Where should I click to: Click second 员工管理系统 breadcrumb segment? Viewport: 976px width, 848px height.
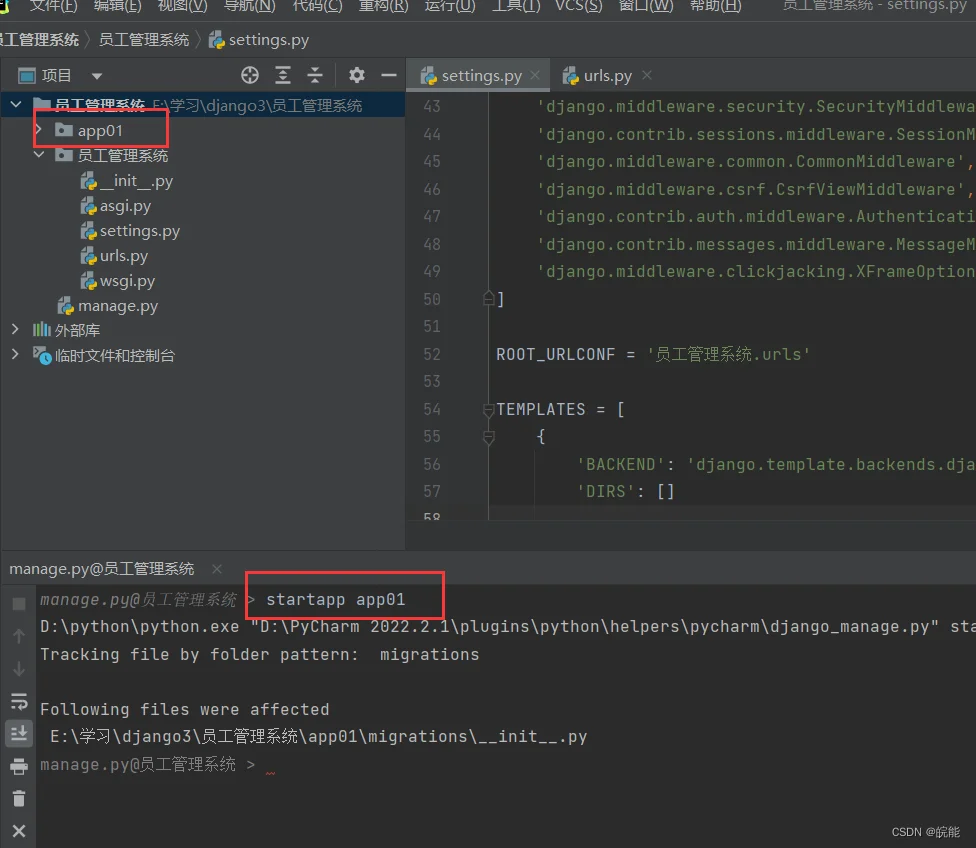click(x=144, y=40)
